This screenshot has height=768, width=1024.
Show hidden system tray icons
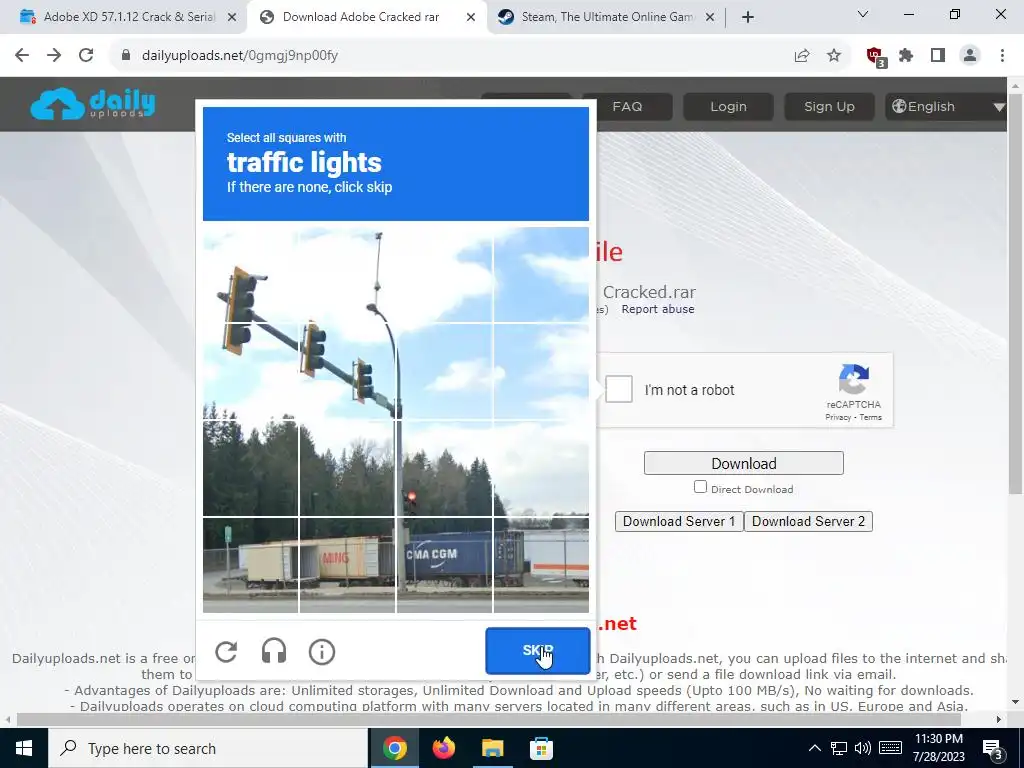click(814, 748)
